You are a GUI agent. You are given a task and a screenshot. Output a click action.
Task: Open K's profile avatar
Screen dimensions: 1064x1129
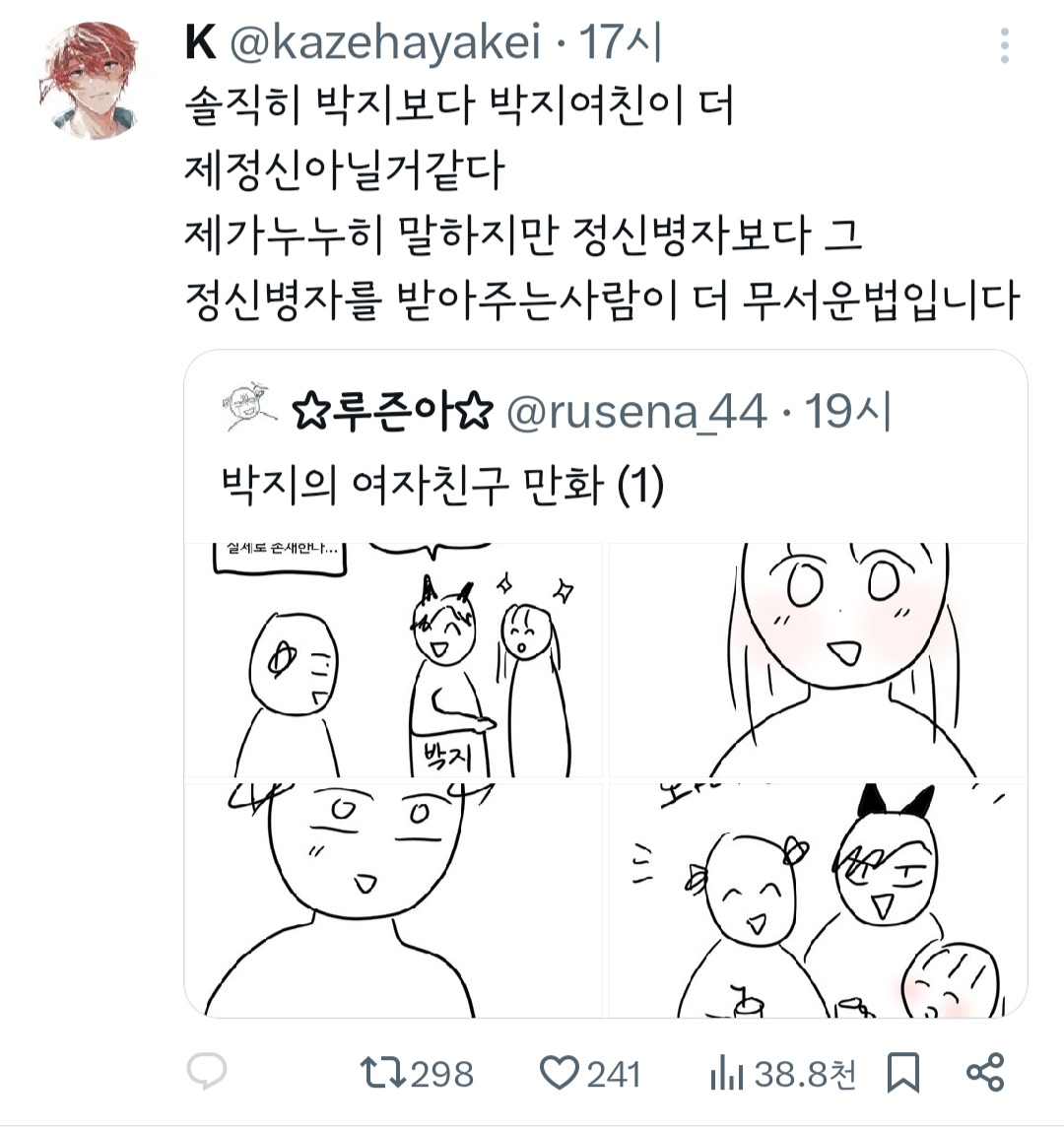(x=89, y=80)
